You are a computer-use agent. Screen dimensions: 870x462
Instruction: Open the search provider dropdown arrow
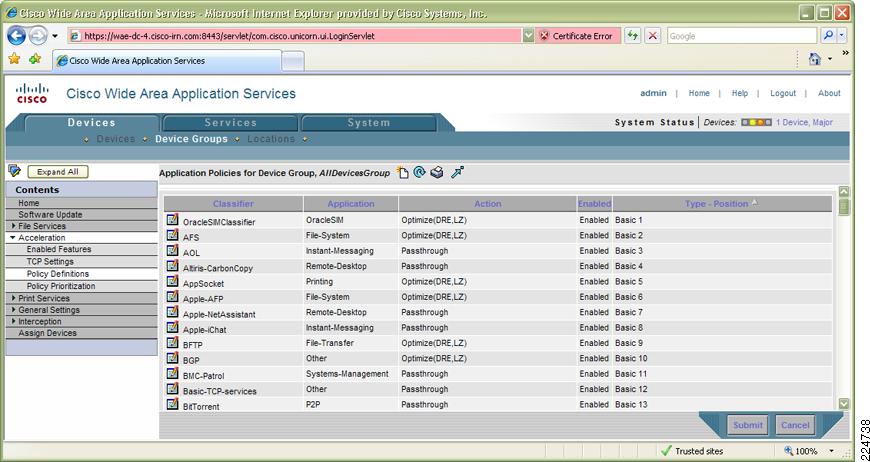(x=842, y=36)
